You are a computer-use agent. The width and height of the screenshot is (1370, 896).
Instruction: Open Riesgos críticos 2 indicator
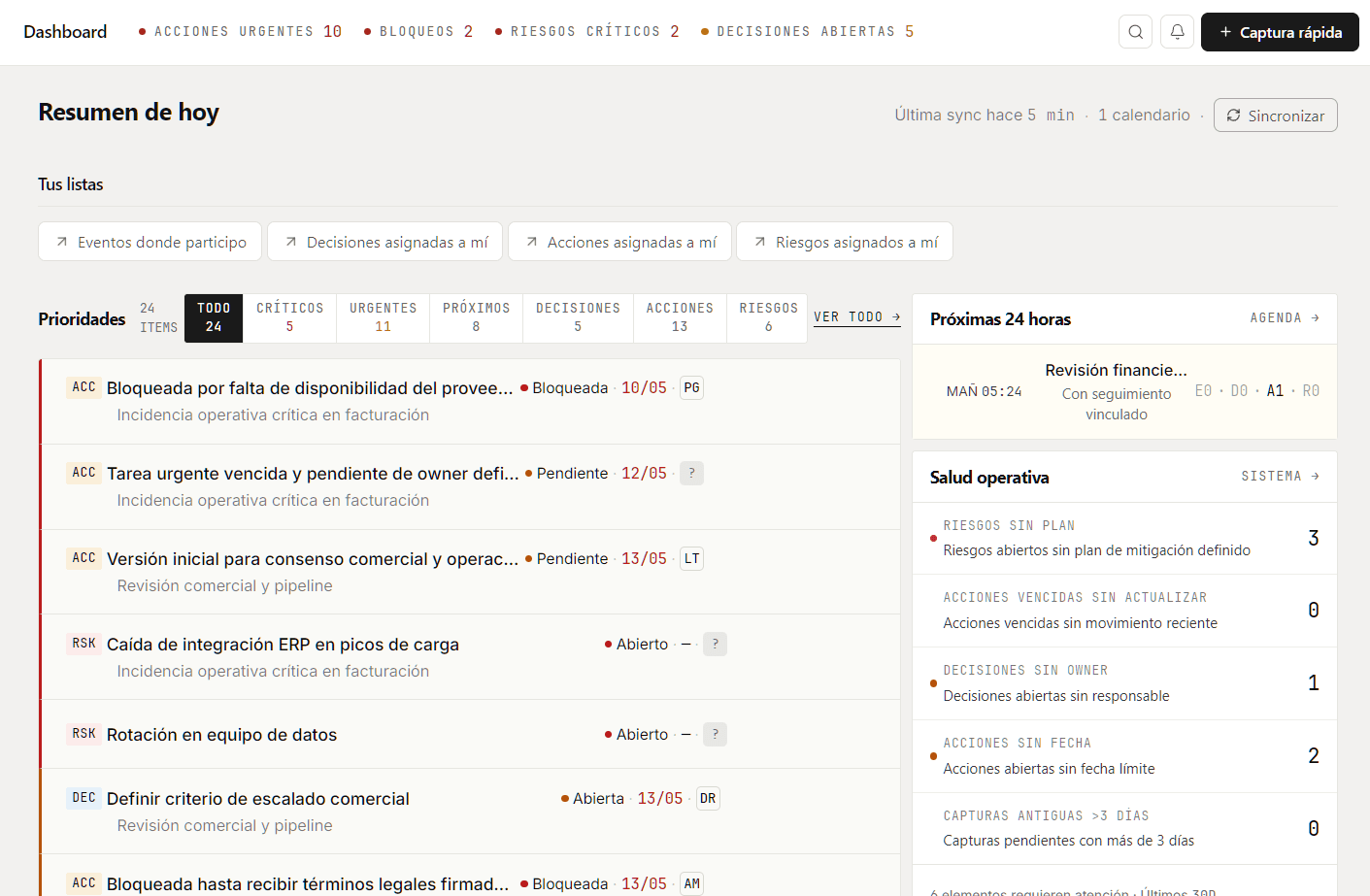click(586, 32)
